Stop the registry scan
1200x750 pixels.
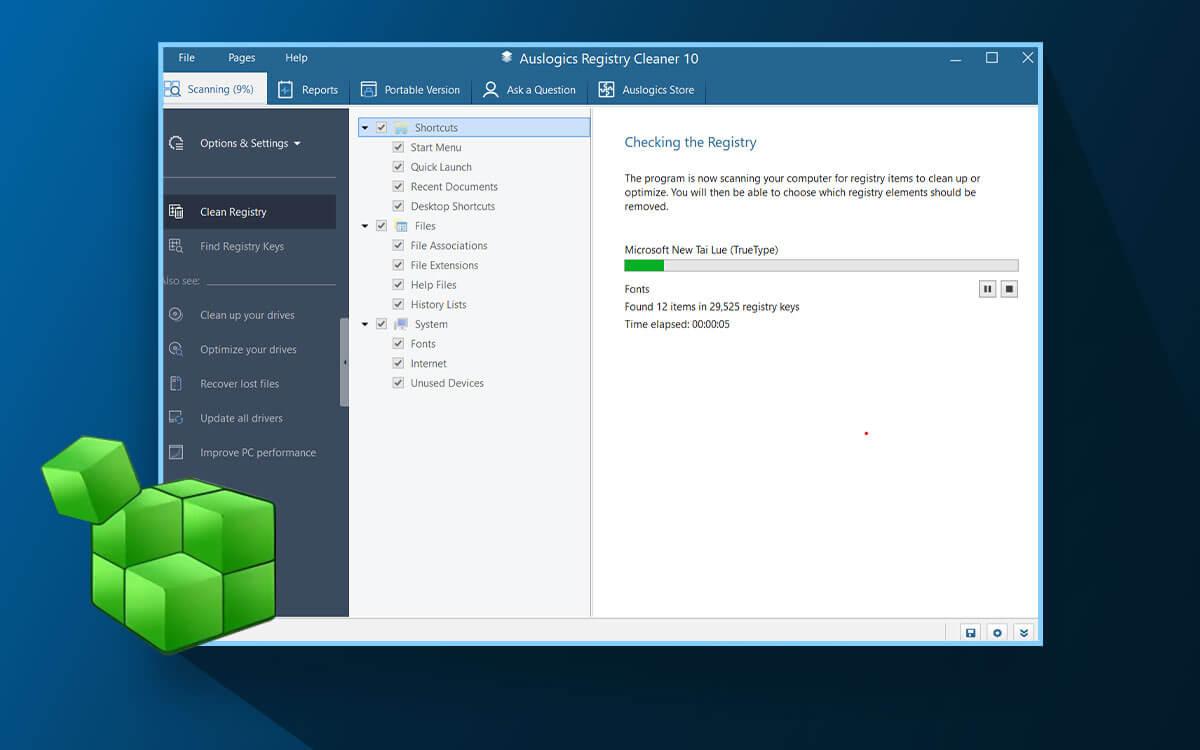click(x=1009, y=289)
